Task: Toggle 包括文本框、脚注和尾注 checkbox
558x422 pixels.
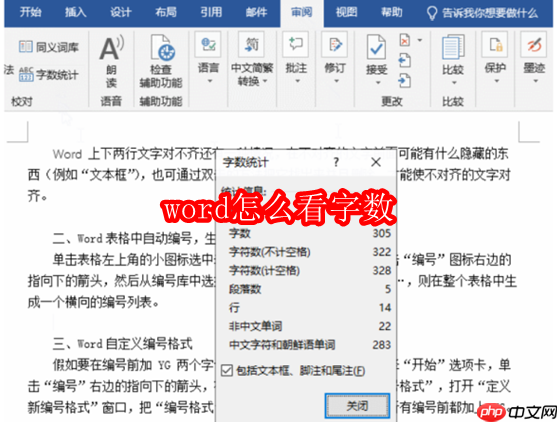Action: [227, 370]
